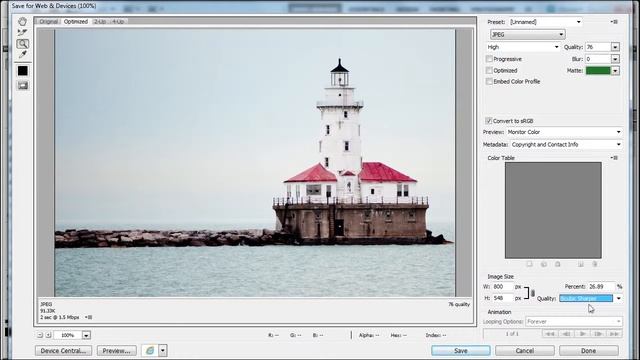640x360 pixels.
Task: Click the Done button
Action: [x=589, y=351]
